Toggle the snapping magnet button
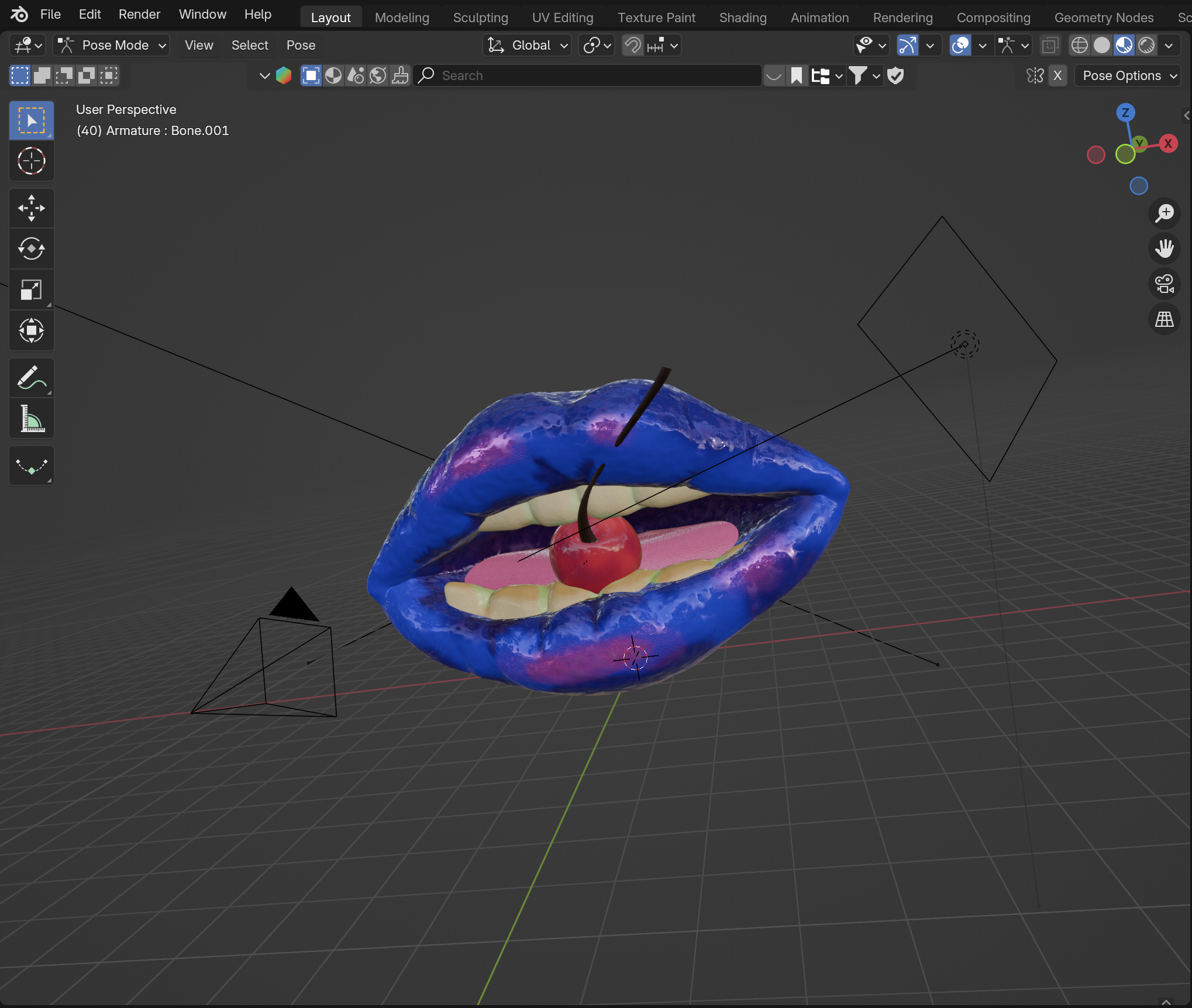This screenshot has height=1008, width=1192. (632, 45)
